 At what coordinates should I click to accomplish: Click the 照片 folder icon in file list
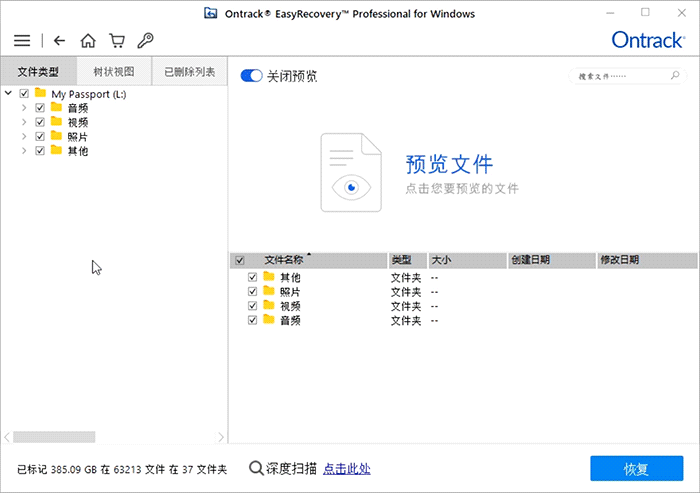(x=269, y=291)
